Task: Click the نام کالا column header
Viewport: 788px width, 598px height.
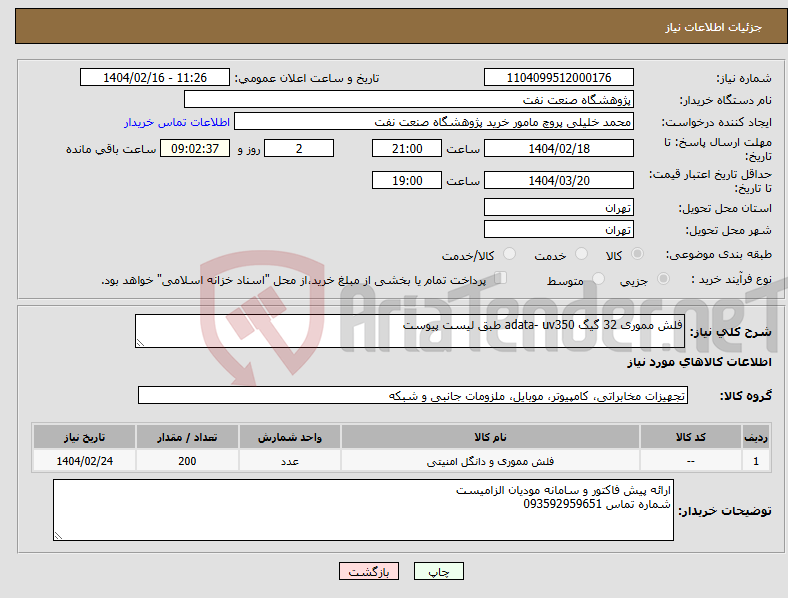Action: (490, 437)
